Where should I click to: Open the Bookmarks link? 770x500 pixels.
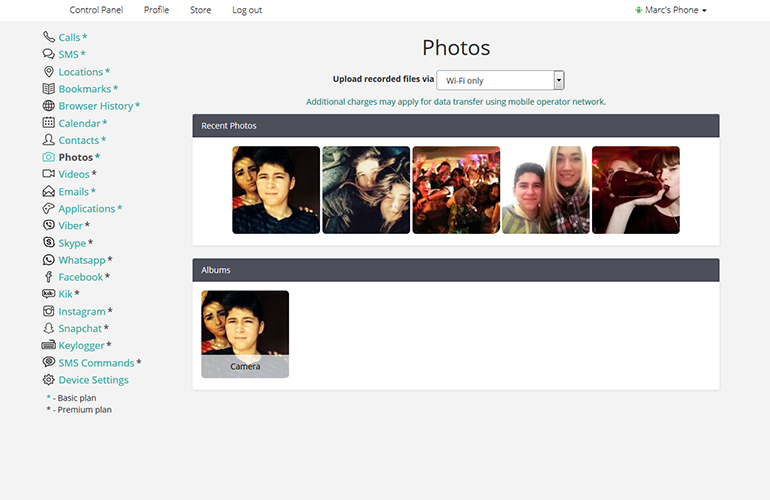[x=85, y=89]
